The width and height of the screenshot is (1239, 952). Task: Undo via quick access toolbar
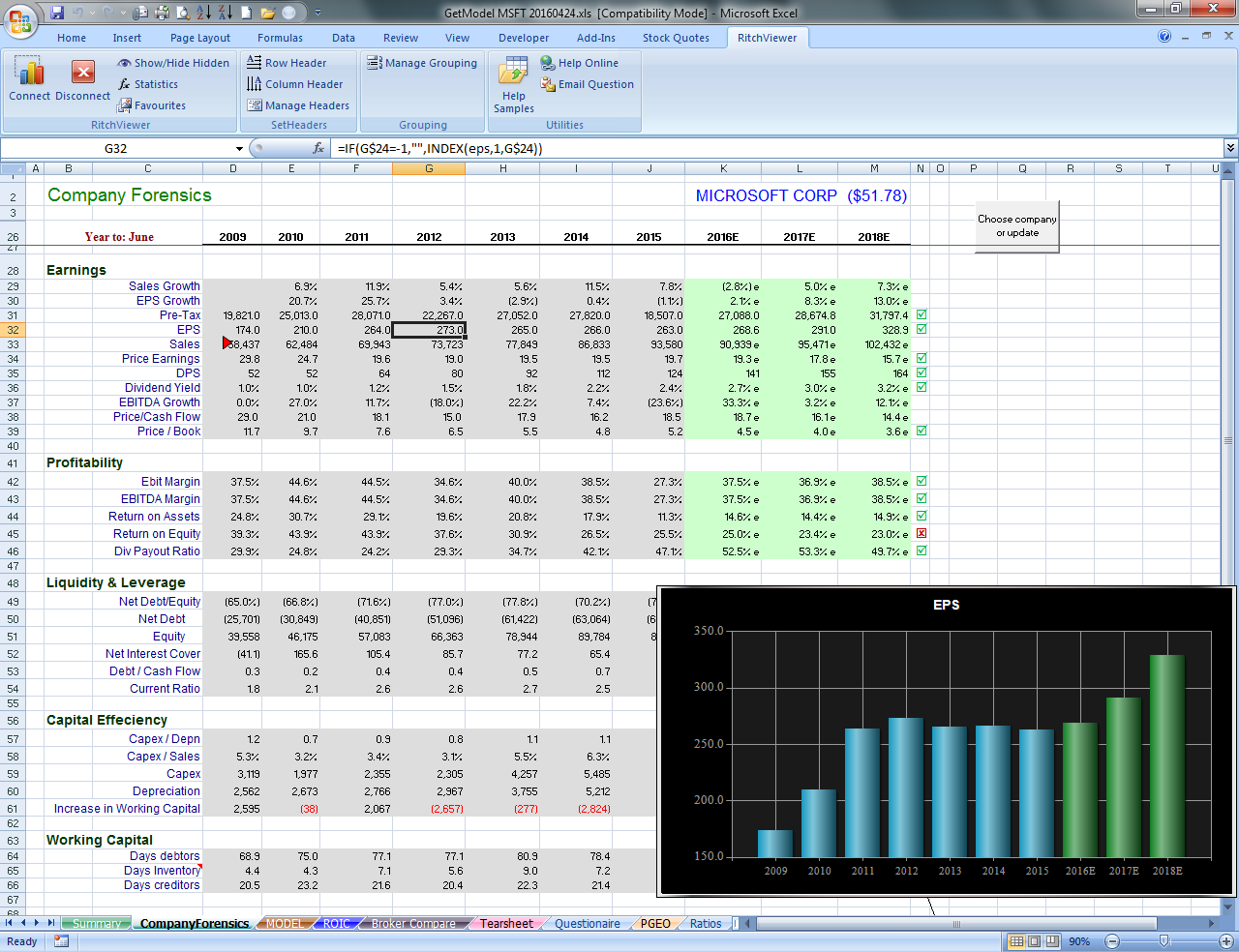click(x=78, y=13)
